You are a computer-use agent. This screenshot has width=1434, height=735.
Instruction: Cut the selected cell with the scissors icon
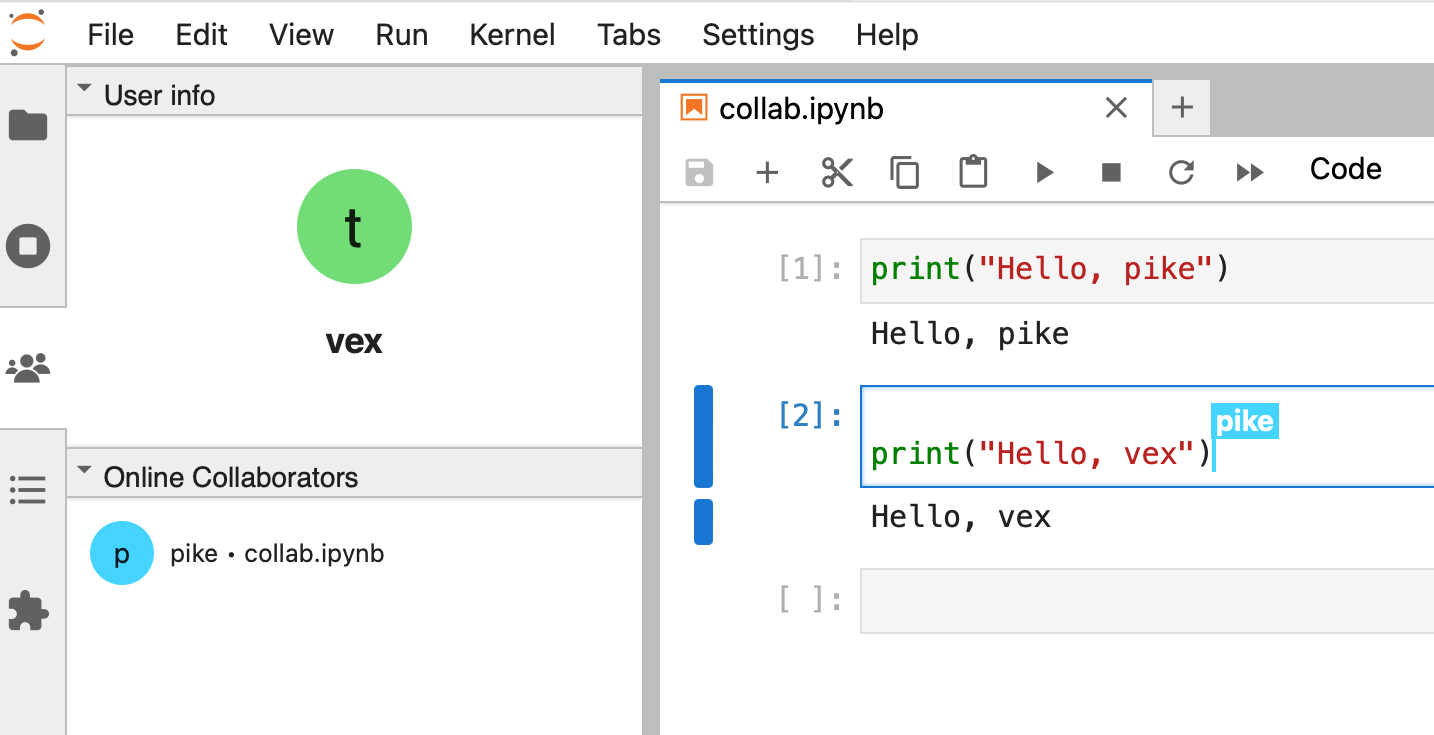(837, 172)
